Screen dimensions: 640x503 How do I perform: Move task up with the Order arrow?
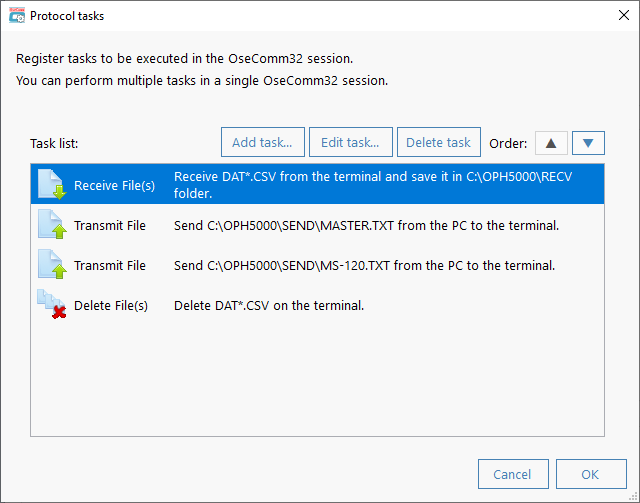coord(551,143)
